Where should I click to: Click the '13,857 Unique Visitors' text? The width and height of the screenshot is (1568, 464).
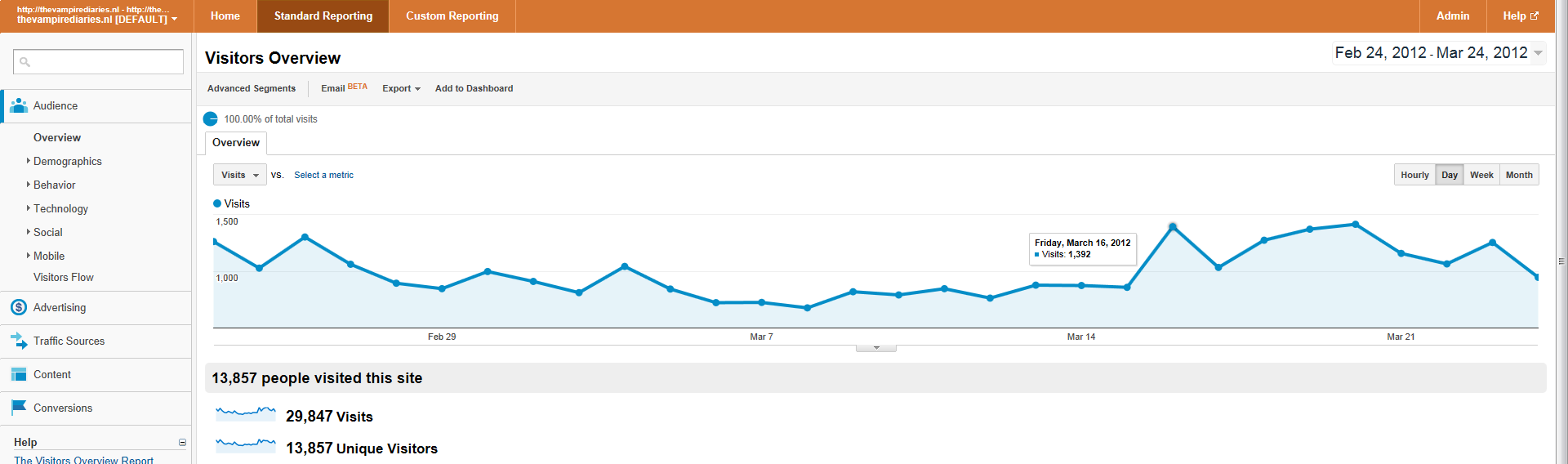[362, 448]
